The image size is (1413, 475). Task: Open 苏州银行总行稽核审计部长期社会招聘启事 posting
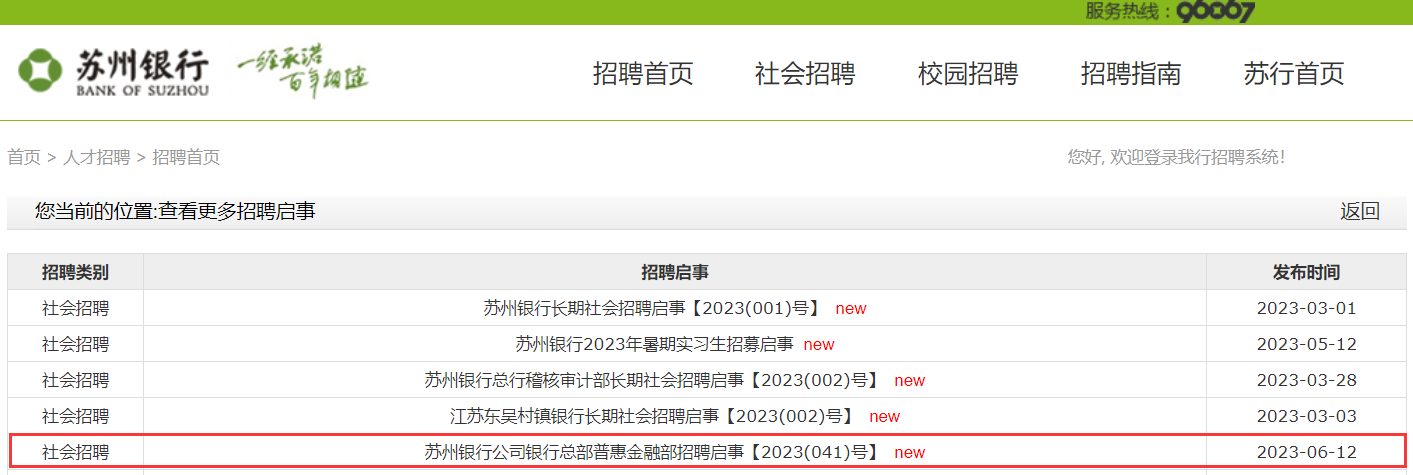pos(652,380)
